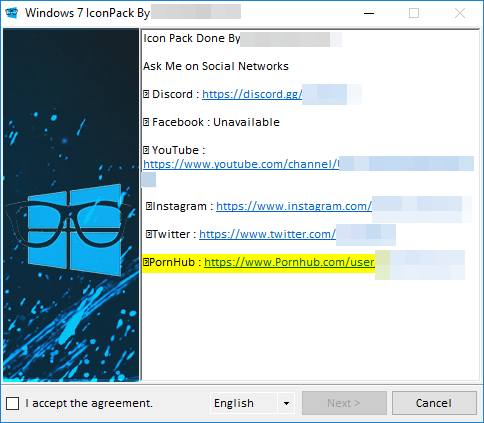The image size is (484, 423).
Task: Close the Windows 7 IconPack window
Action: coord(460,13)
